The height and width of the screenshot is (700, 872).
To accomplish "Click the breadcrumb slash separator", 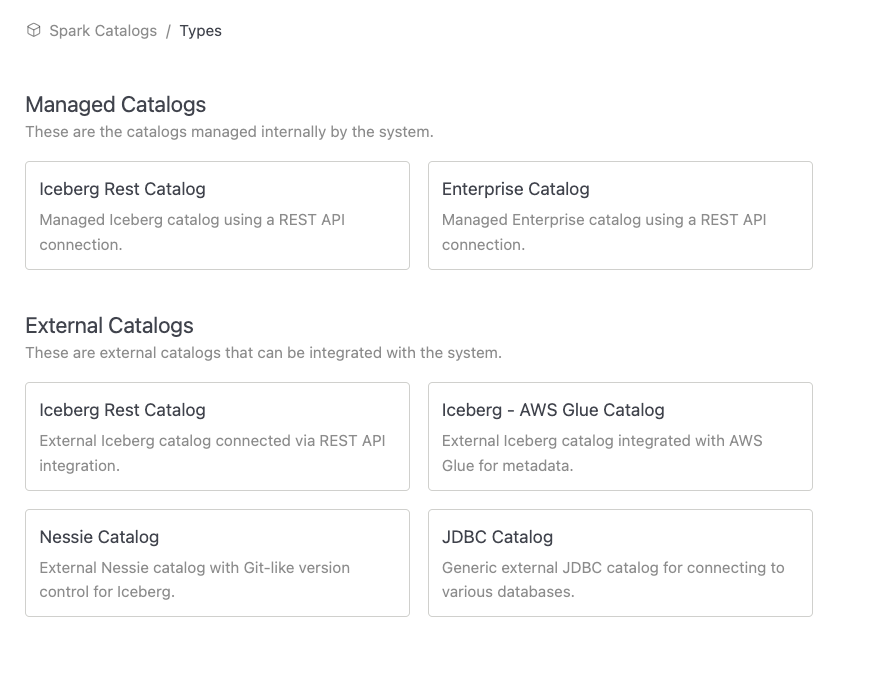I will pyautogui.click(x=166, y=31).
